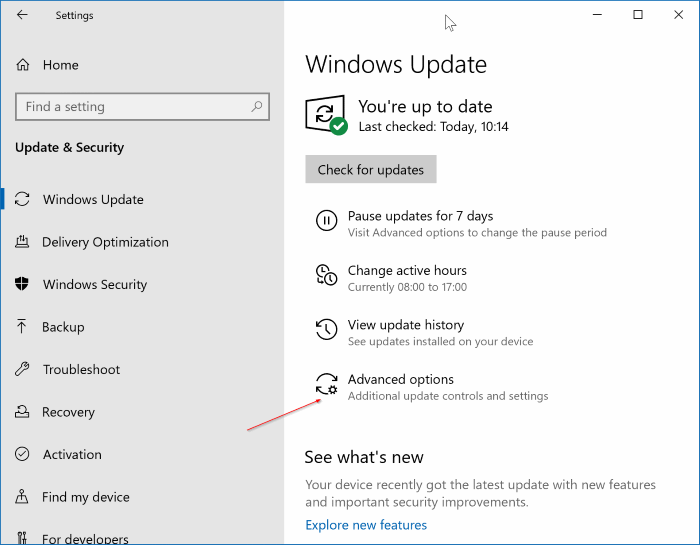This screenshot has width=700, height=545.
Task: Click the Delivery Optimization icon
Action: 22,242
